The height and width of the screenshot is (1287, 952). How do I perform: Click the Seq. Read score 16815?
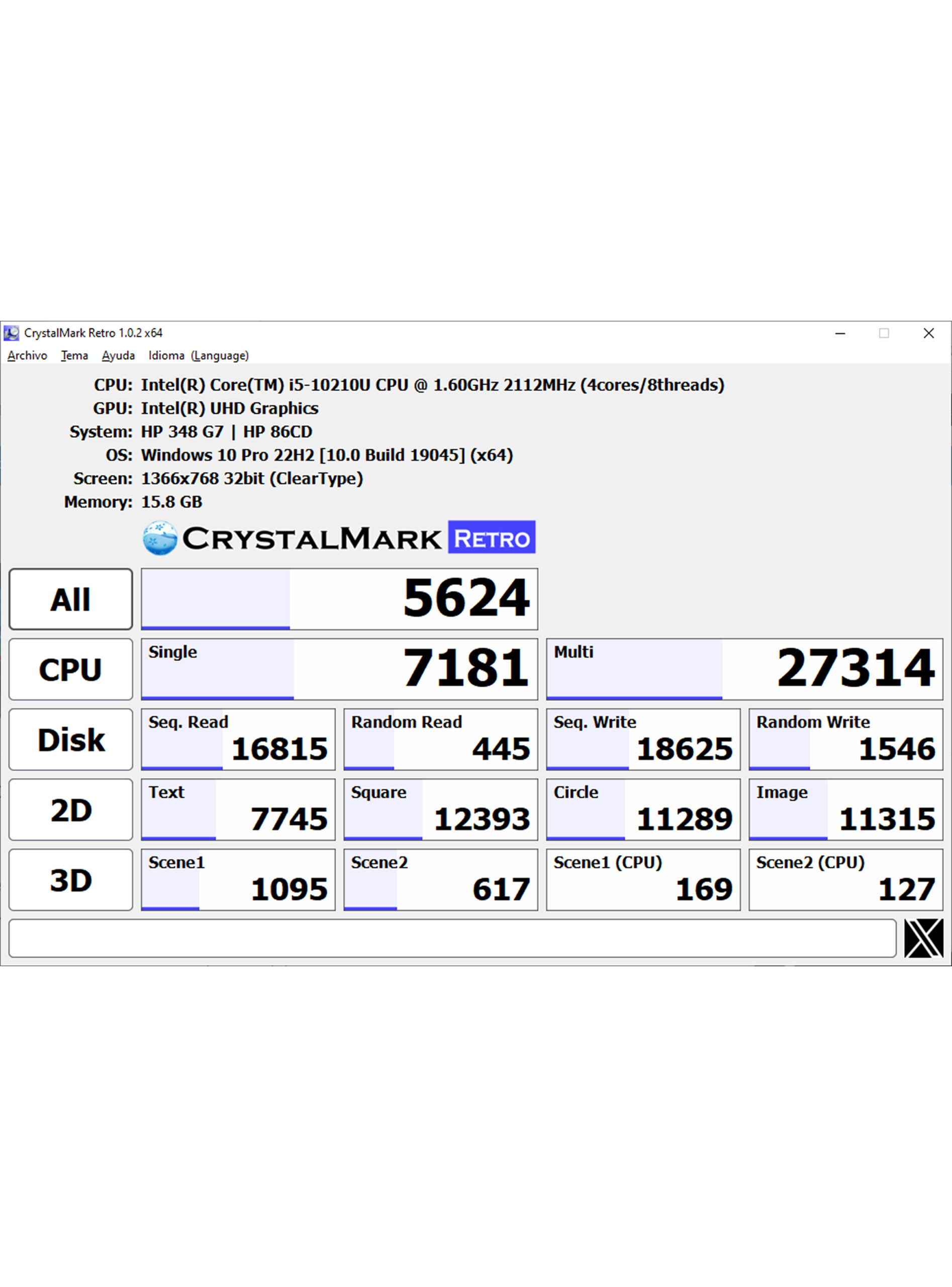[238, 740]
